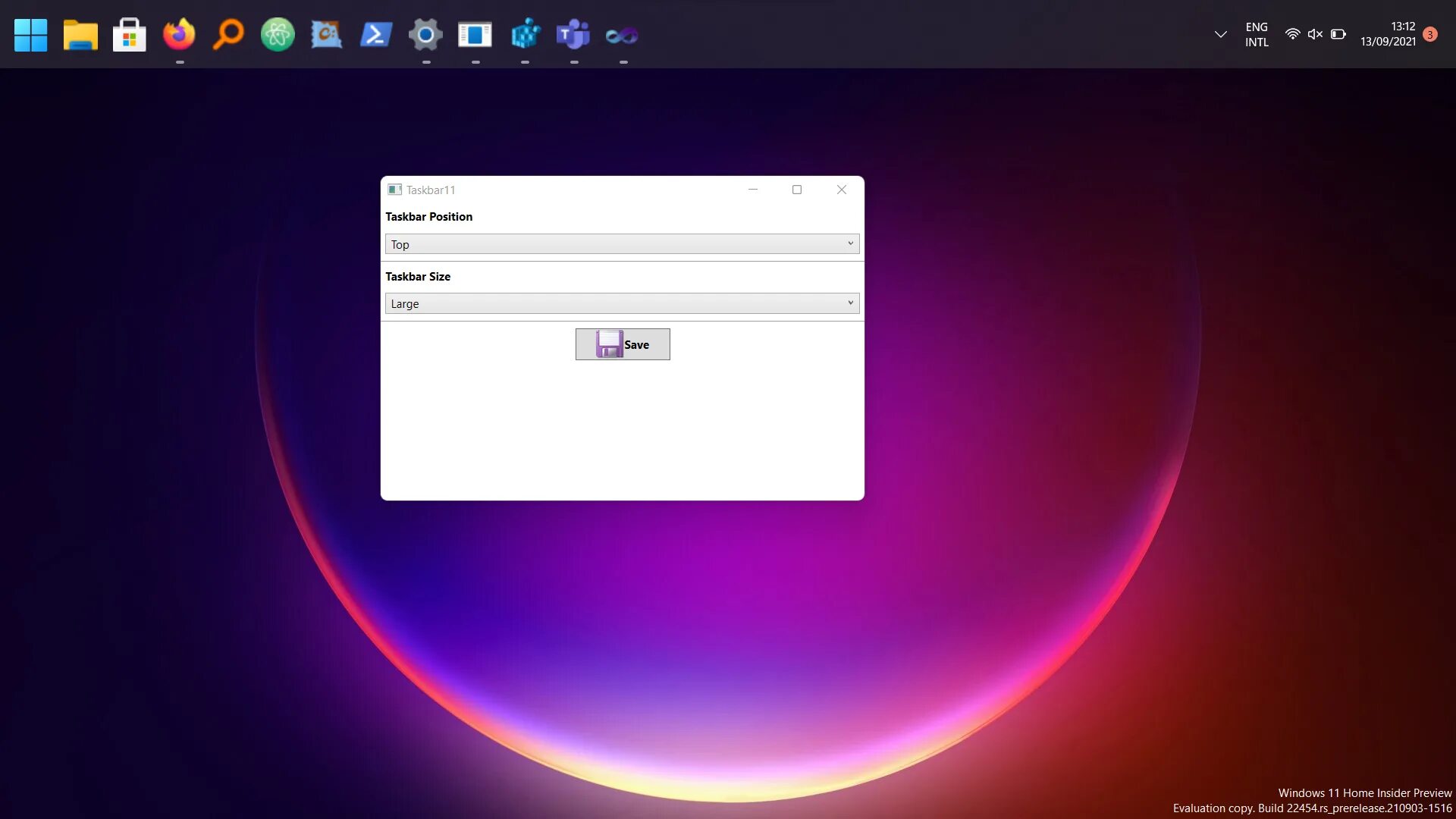
Task: Launch the green Atom editor icon
Action: coord(278,35)
